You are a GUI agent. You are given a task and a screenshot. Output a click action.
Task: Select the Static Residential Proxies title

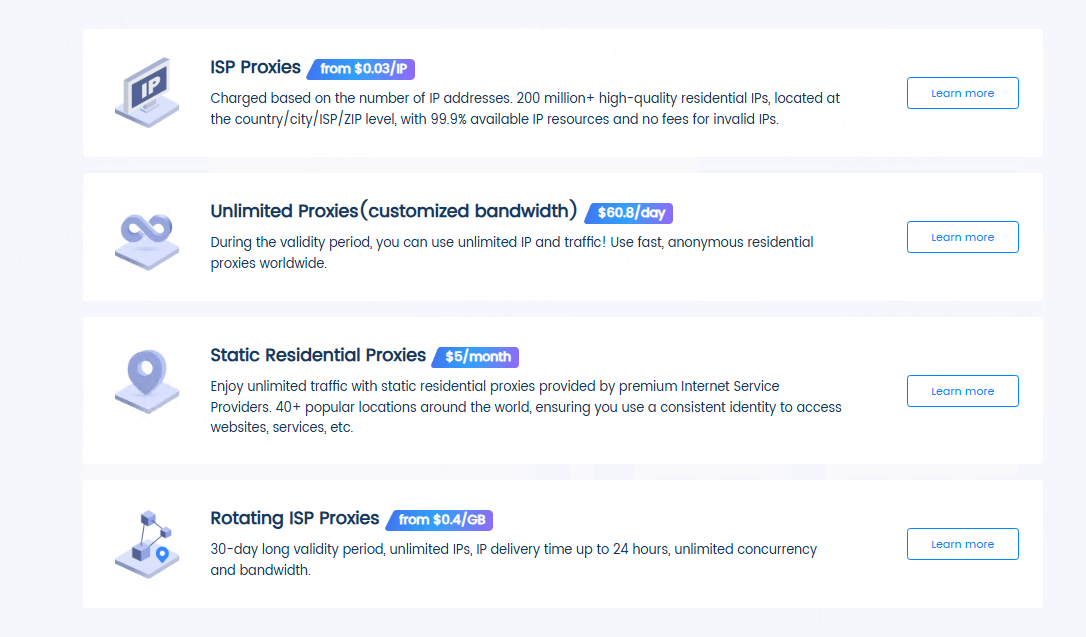tap(318, 355)
